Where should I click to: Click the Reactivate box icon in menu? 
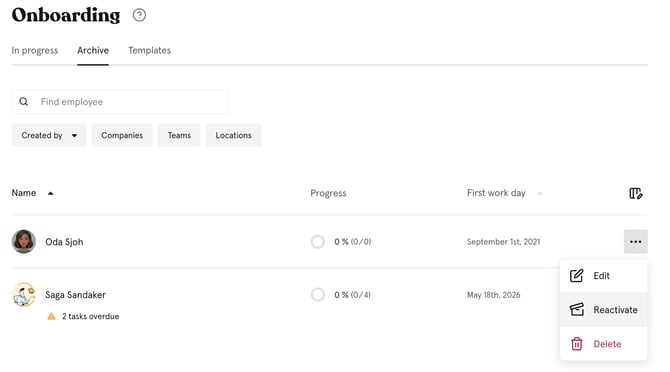click(x=576, y=310)
